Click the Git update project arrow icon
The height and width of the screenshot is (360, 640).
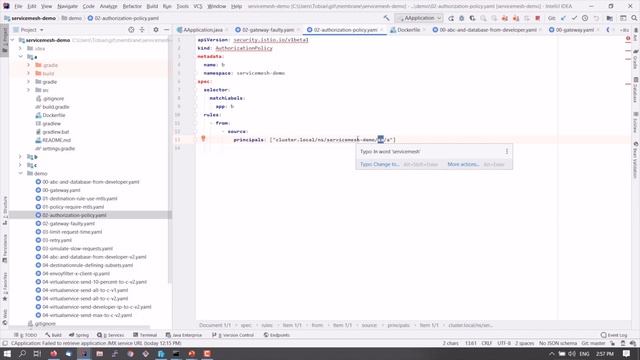click(563, 18)
